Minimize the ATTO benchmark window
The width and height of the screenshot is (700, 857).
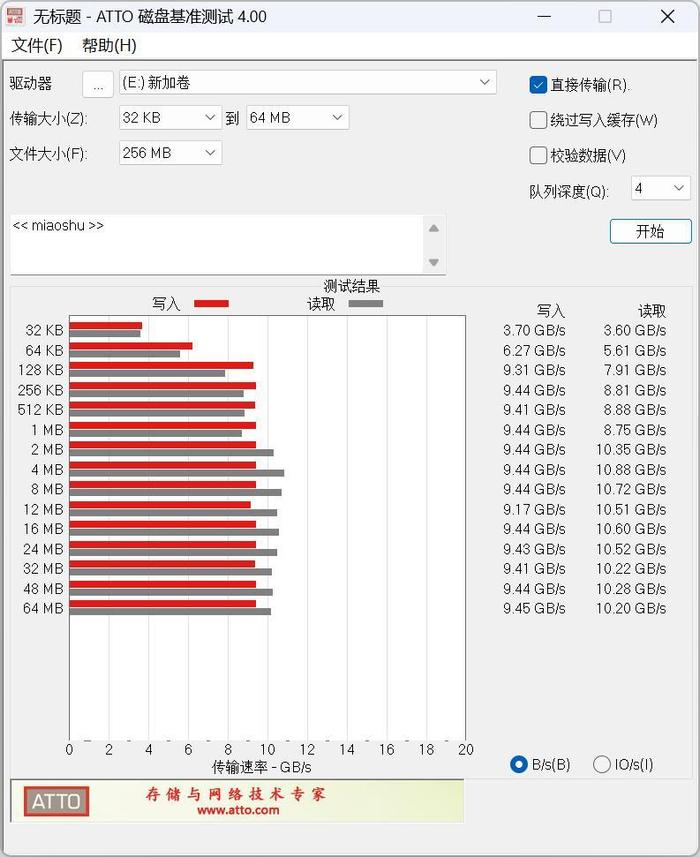pyautogui.click(x=544, y=16)
